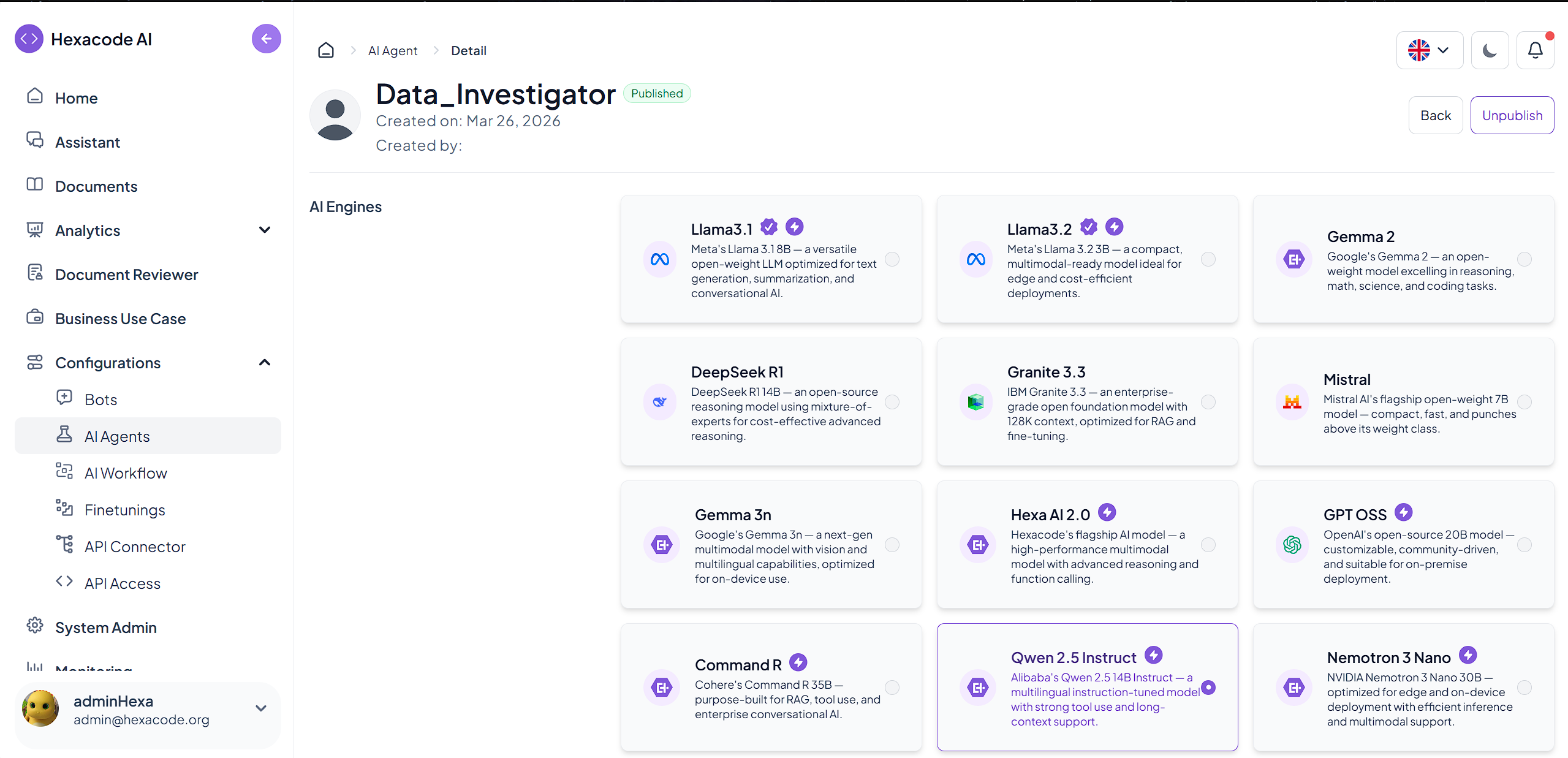Open Finetunings under Configurations

tap(148, 510)
